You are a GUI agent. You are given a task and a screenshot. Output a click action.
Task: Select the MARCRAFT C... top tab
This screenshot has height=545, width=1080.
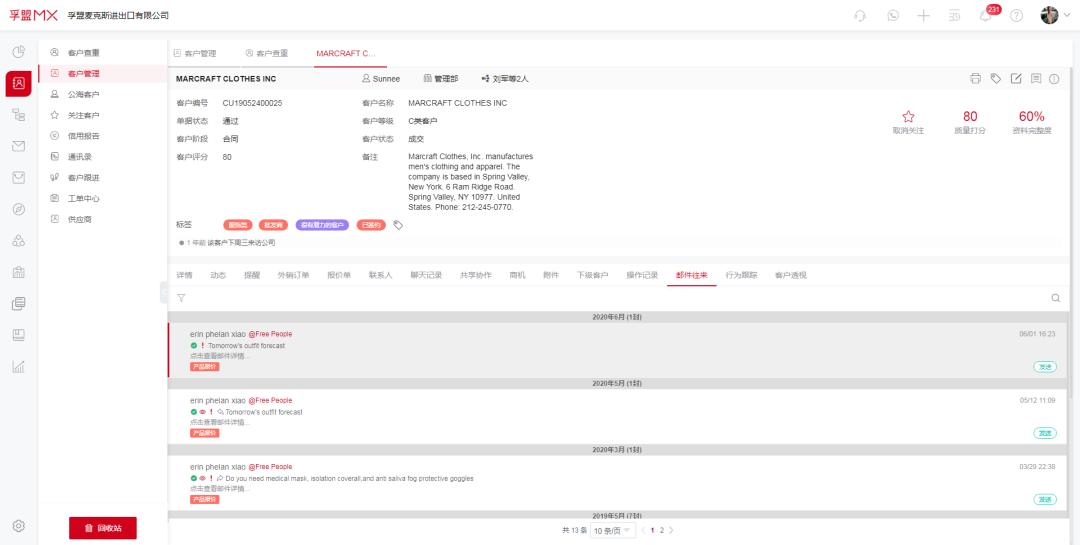tap(346, 53)
